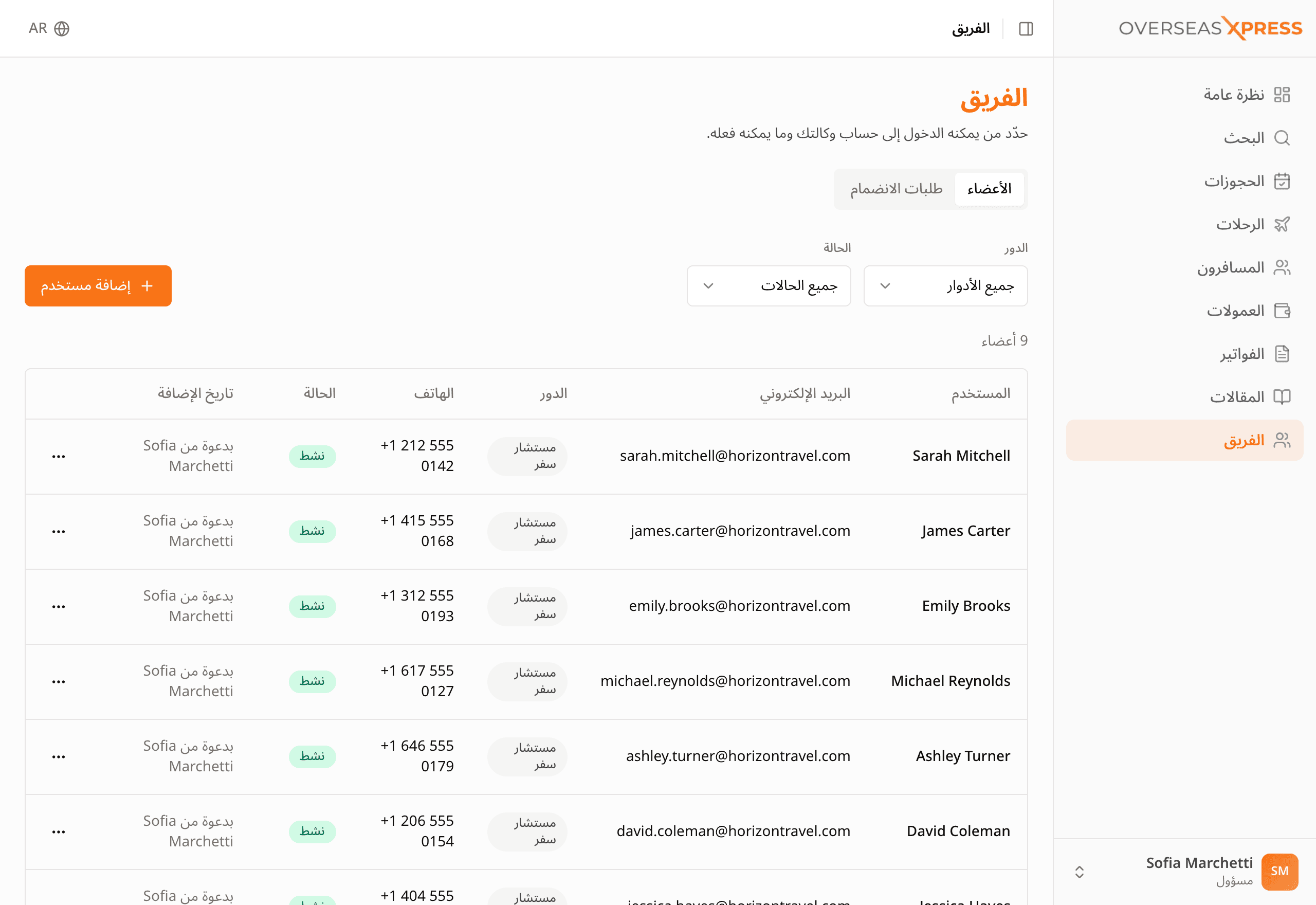Click البريد الإلكتروني column header
The width and height of the screenshot is (1316, 905).
coord(805,393)
